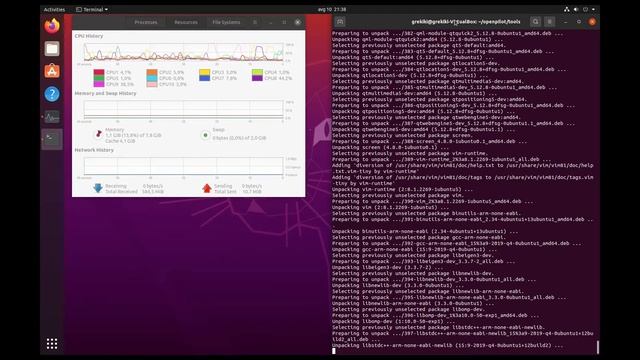Screen dimensions: 640x360
Task: Click the Terminal search icon
Action: click(536, 22)
